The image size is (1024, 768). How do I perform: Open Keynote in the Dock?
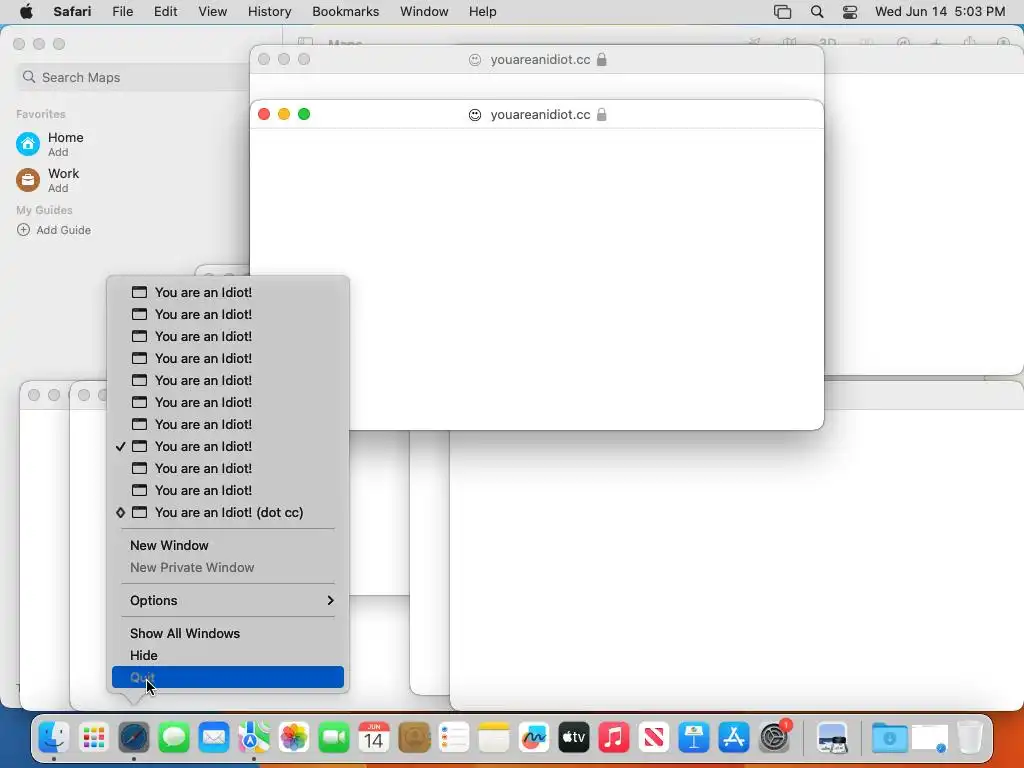(694, 738)
